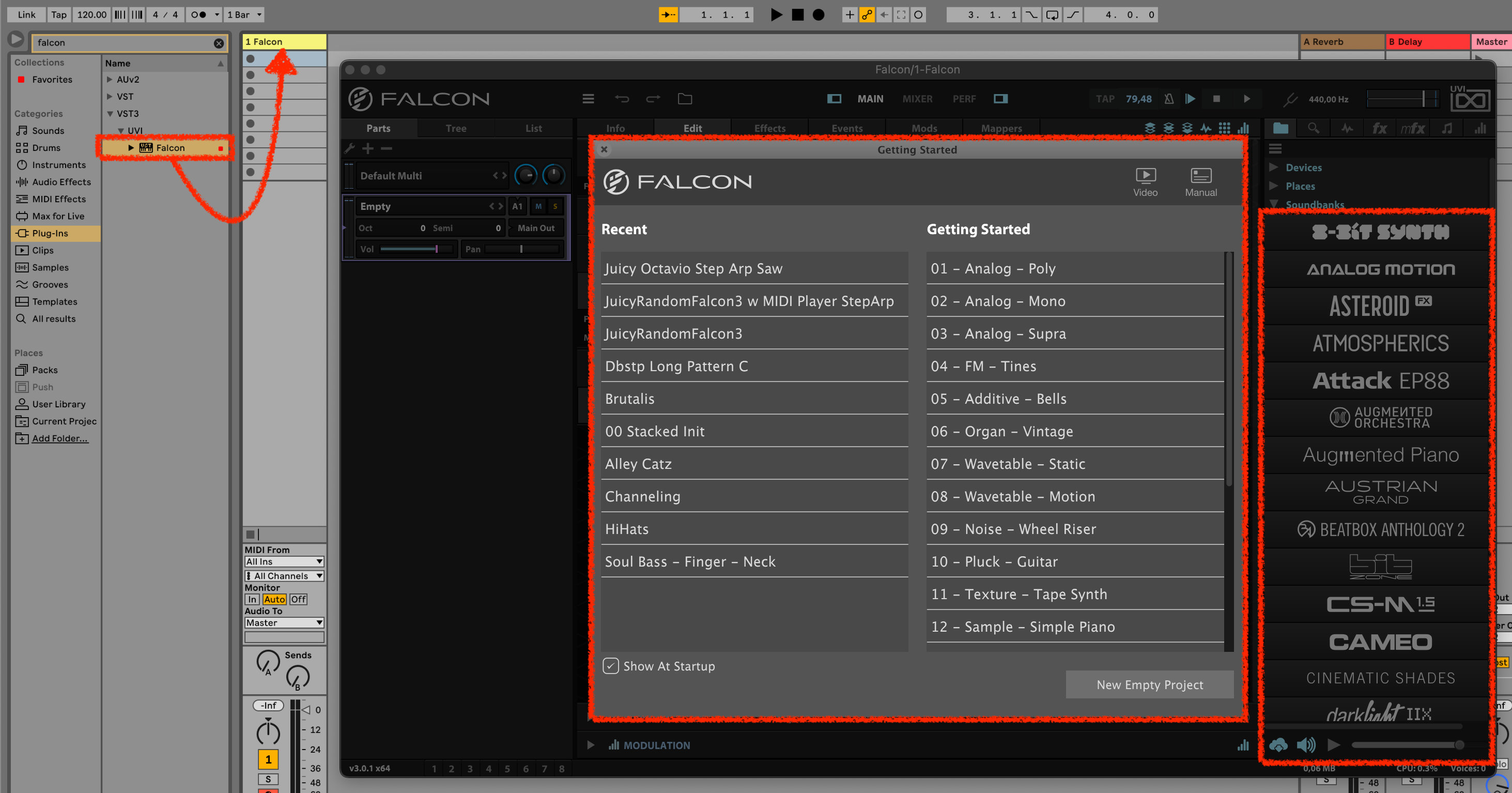Enable Falcon's metronome icon
This screenshot has width=1512, height=793.
(1169, 99)
